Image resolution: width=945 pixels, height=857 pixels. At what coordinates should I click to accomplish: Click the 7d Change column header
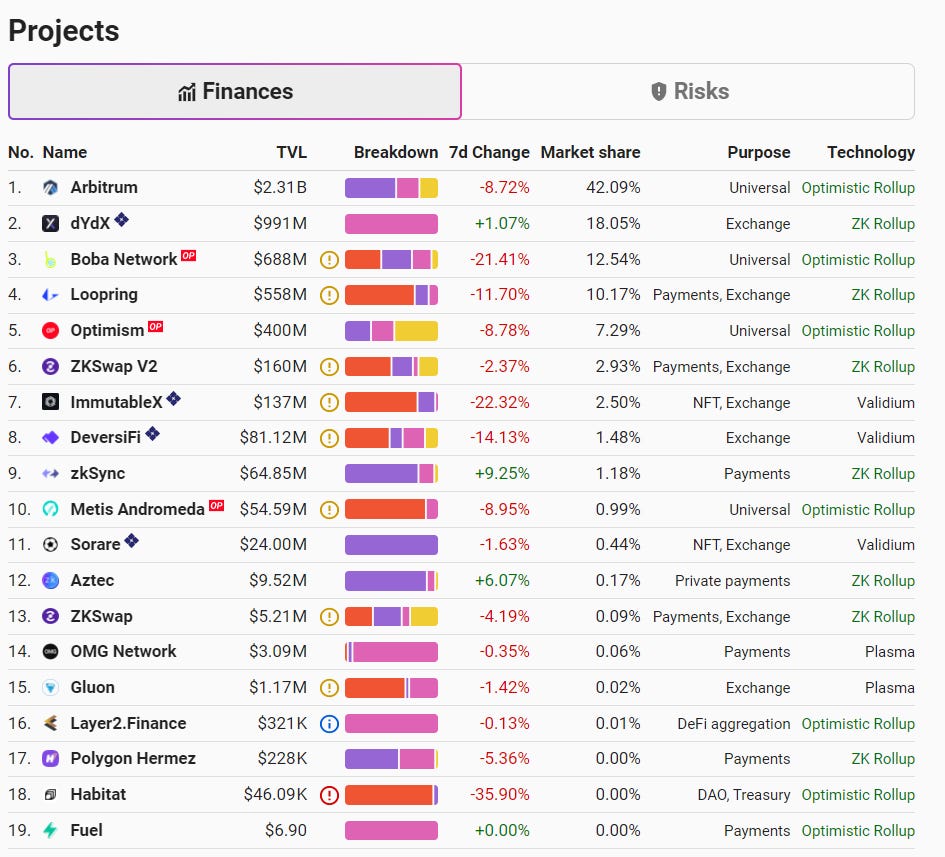[489, 152]
